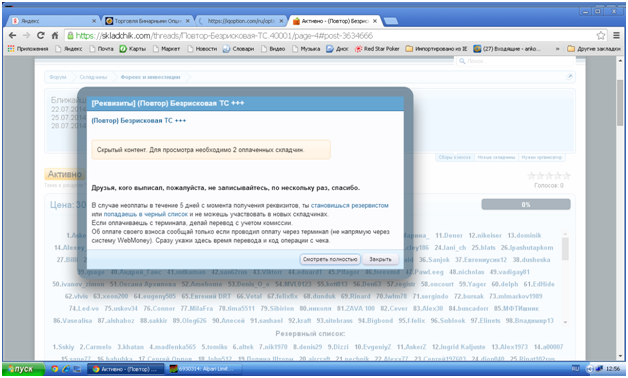Viewport: 628px width, 378px height.
Task: Open the Новости bookmark
Action: pos(202,49)
